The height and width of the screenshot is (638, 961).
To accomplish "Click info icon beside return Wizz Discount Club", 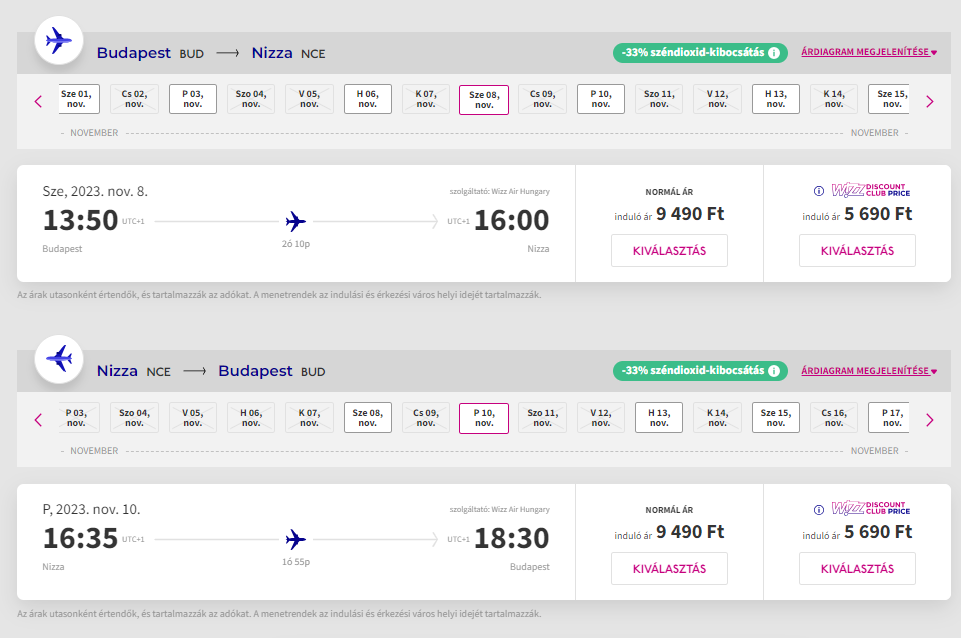I will point(818,508).
